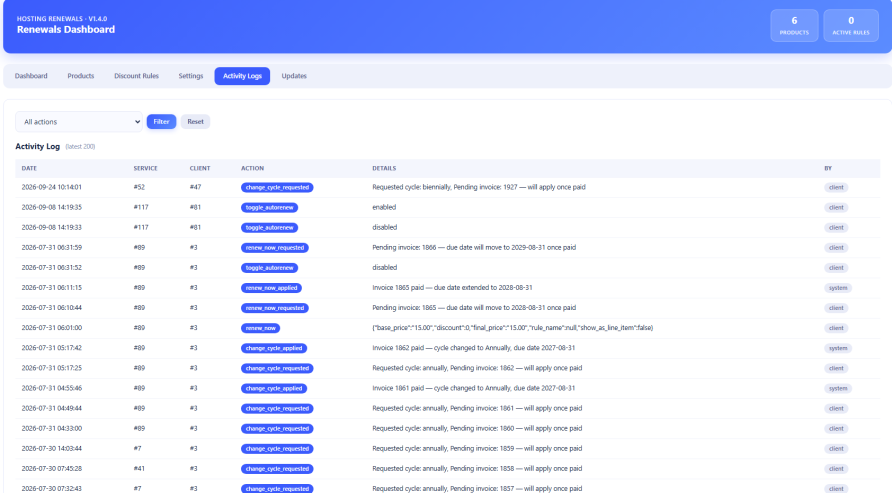Click change_cycle_requested badge for invoice 1858
Image resolution: width=892 pixels, height=493 pixels.
(277, 469)
